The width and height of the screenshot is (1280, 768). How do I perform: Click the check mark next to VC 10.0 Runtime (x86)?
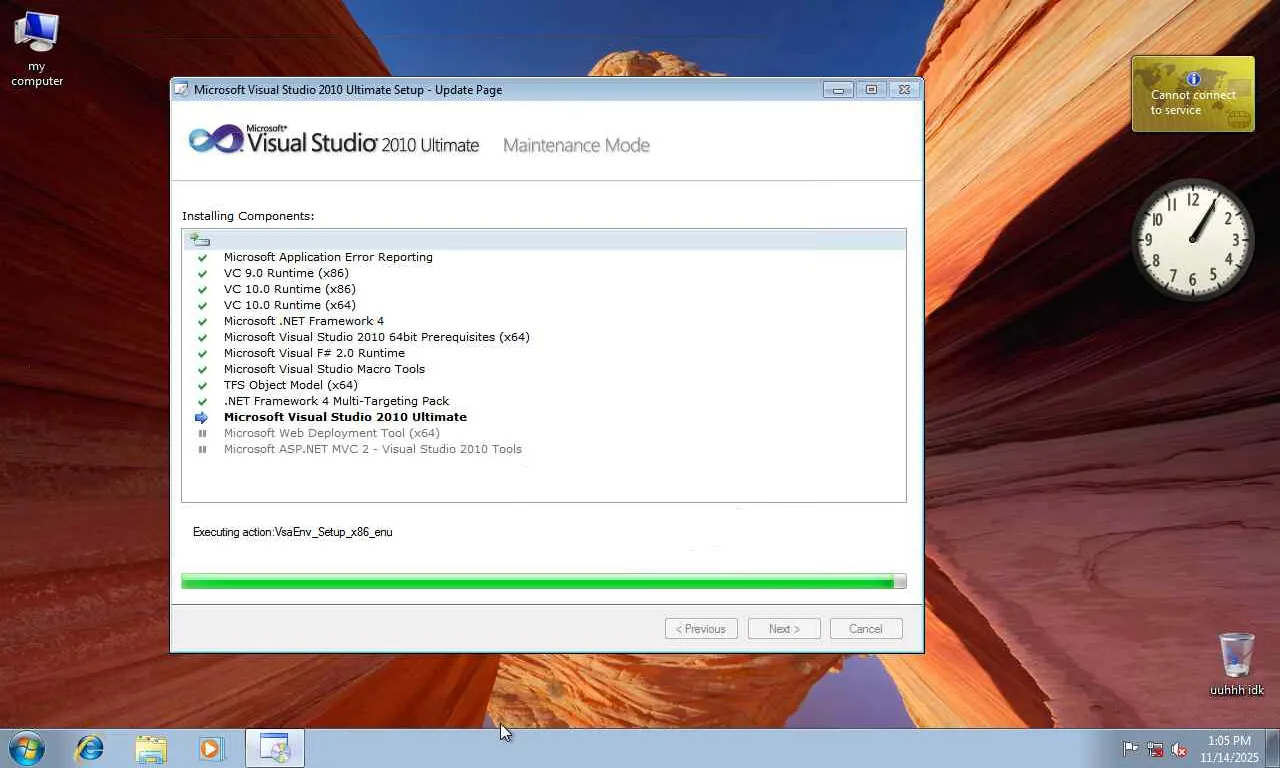202,289
